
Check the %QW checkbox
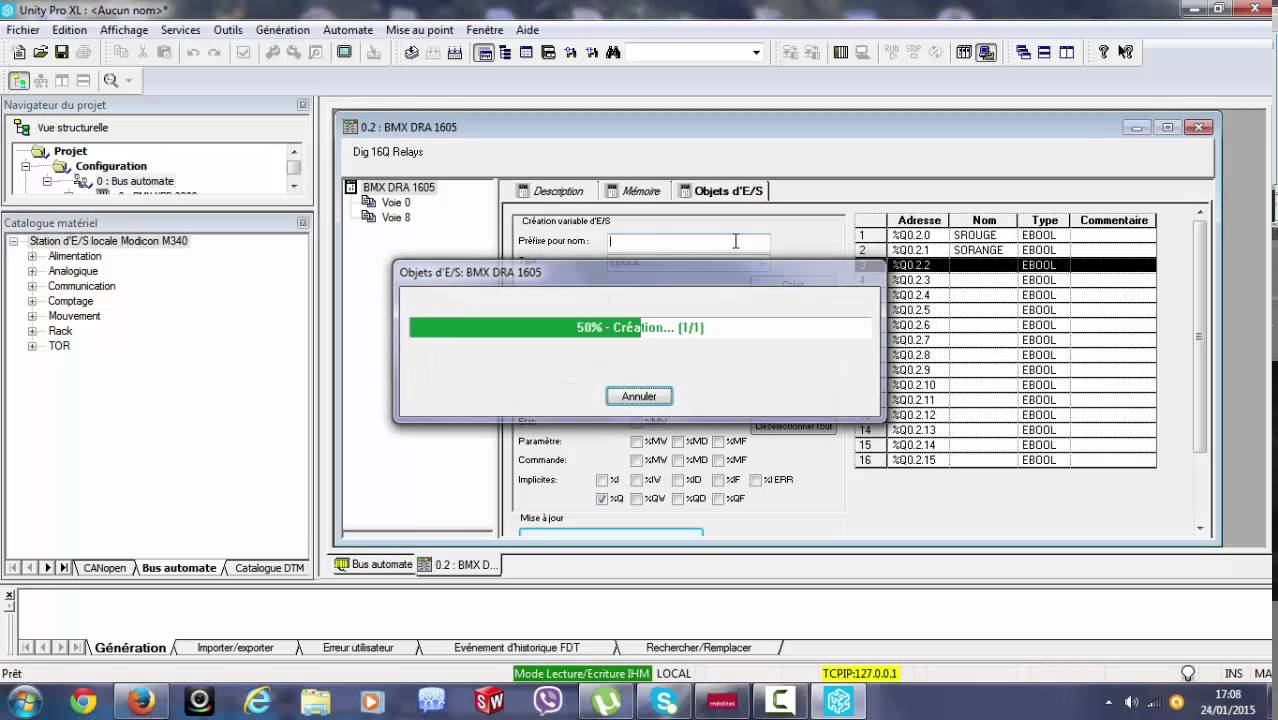[636, 498]
